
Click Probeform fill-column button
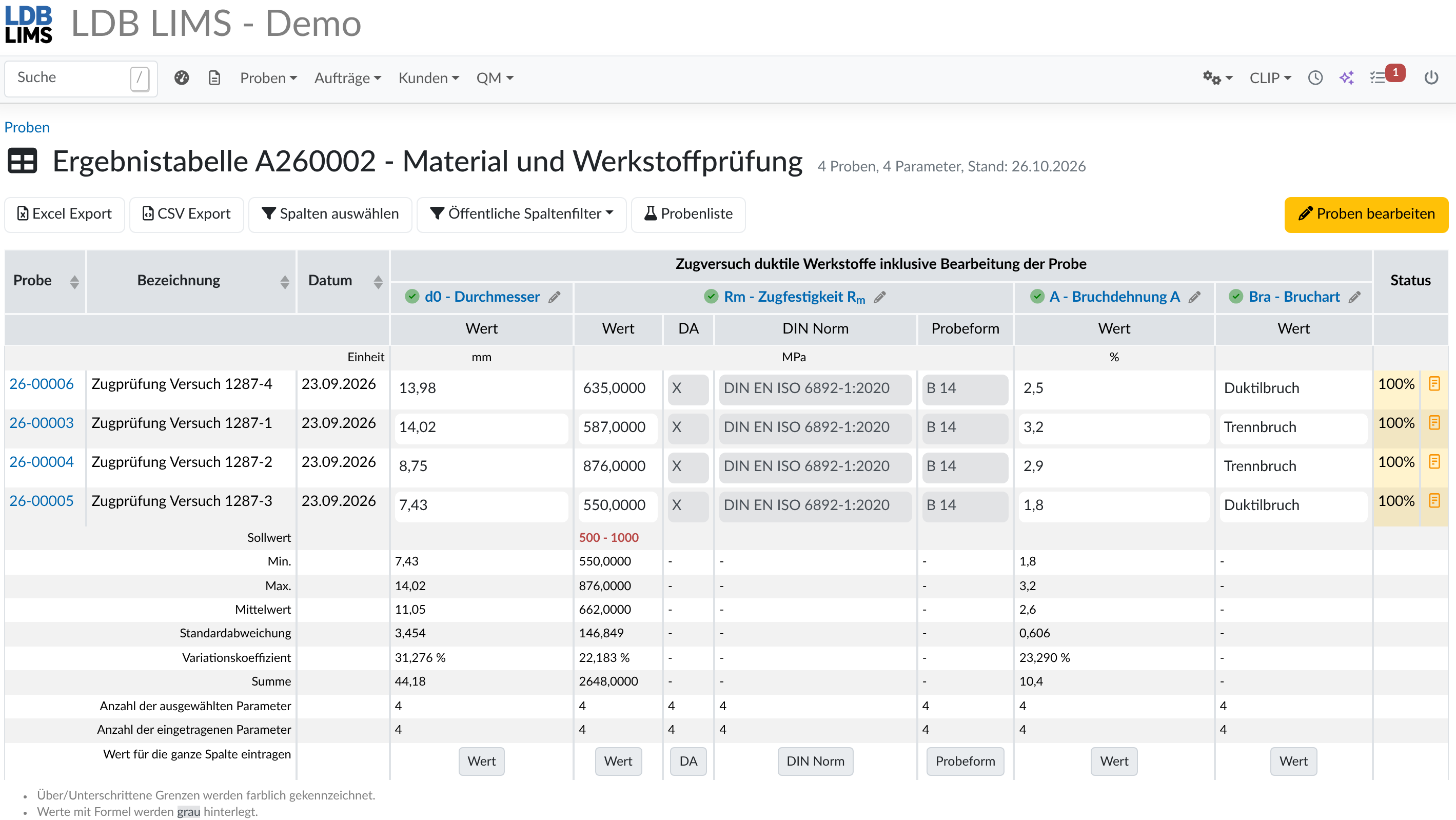click(965, 762)
